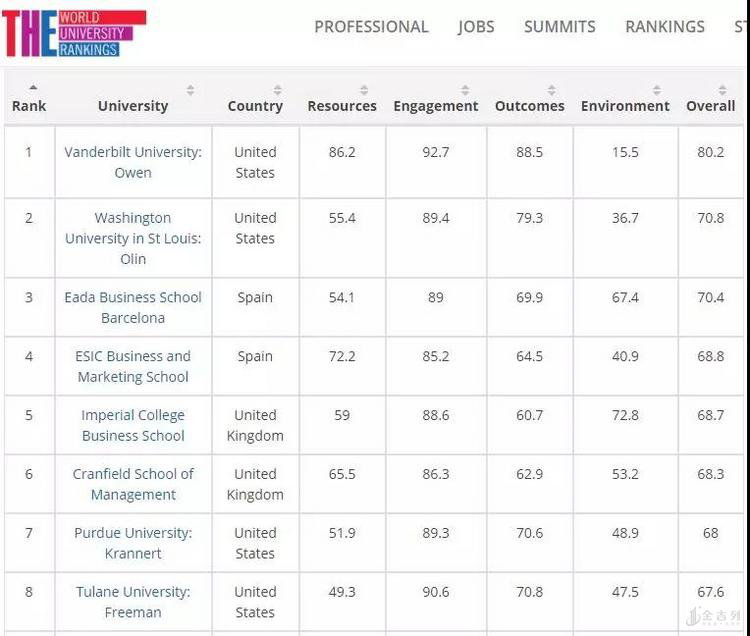Viewport: 750px width, 636px height.
Task: Open the Jobs menu item
Action: point(476,27)
